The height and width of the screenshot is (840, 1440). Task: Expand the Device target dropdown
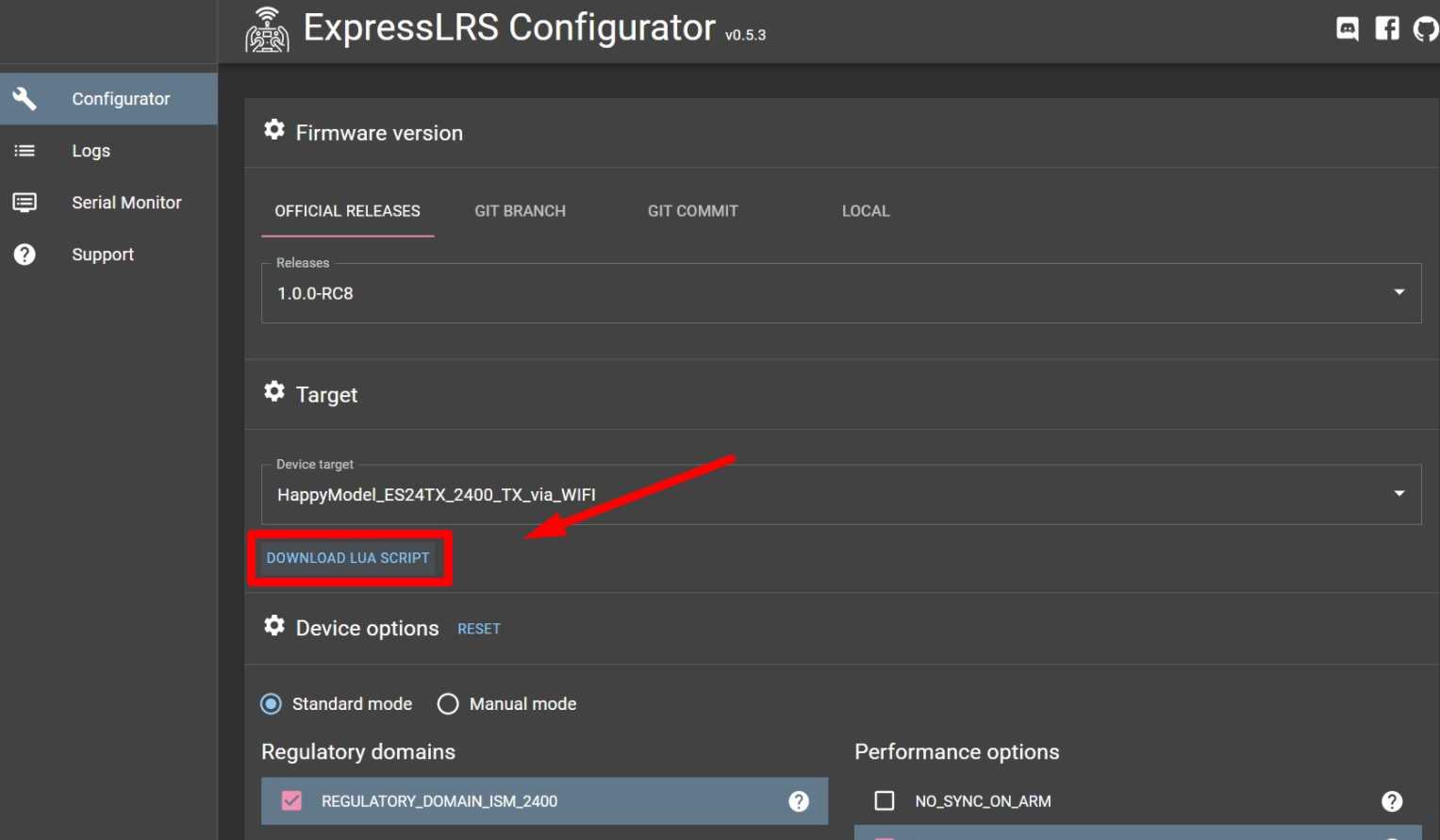(1399, 494)
